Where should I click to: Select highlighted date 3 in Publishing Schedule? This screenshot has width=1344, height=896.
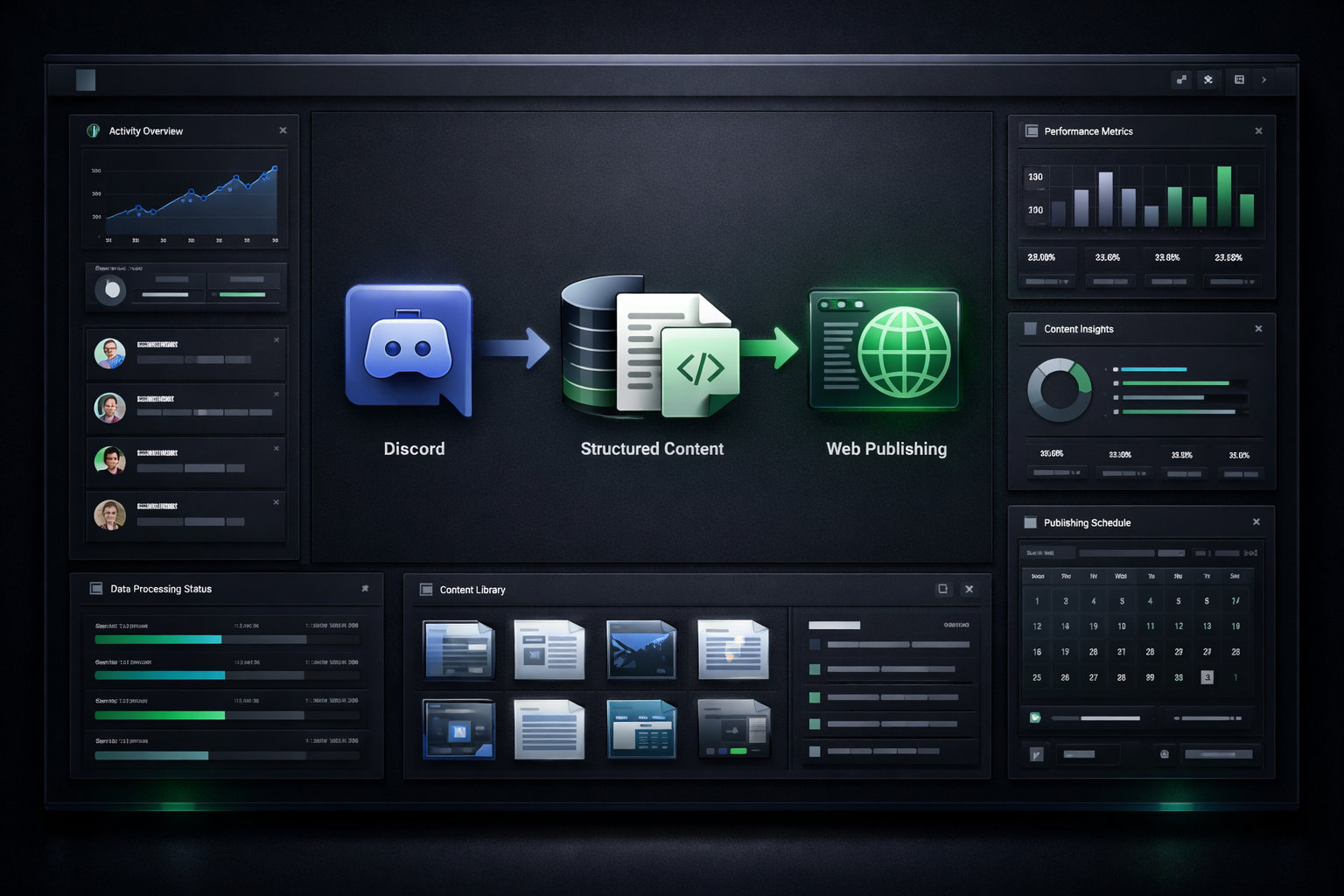click(x=1207, y=677)
